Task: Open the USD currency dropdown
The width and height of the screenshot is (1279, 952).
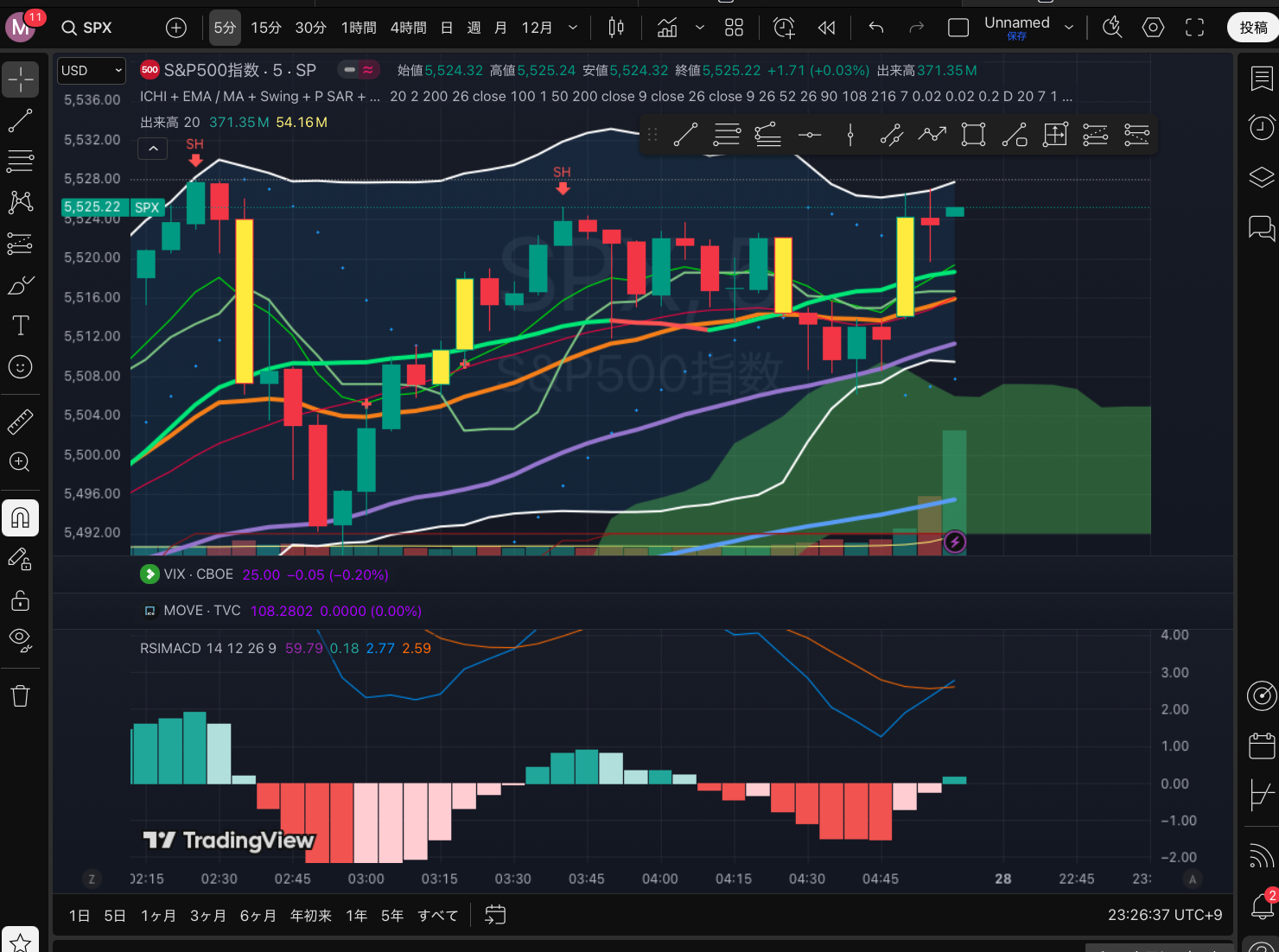Action: coord(92,70)
